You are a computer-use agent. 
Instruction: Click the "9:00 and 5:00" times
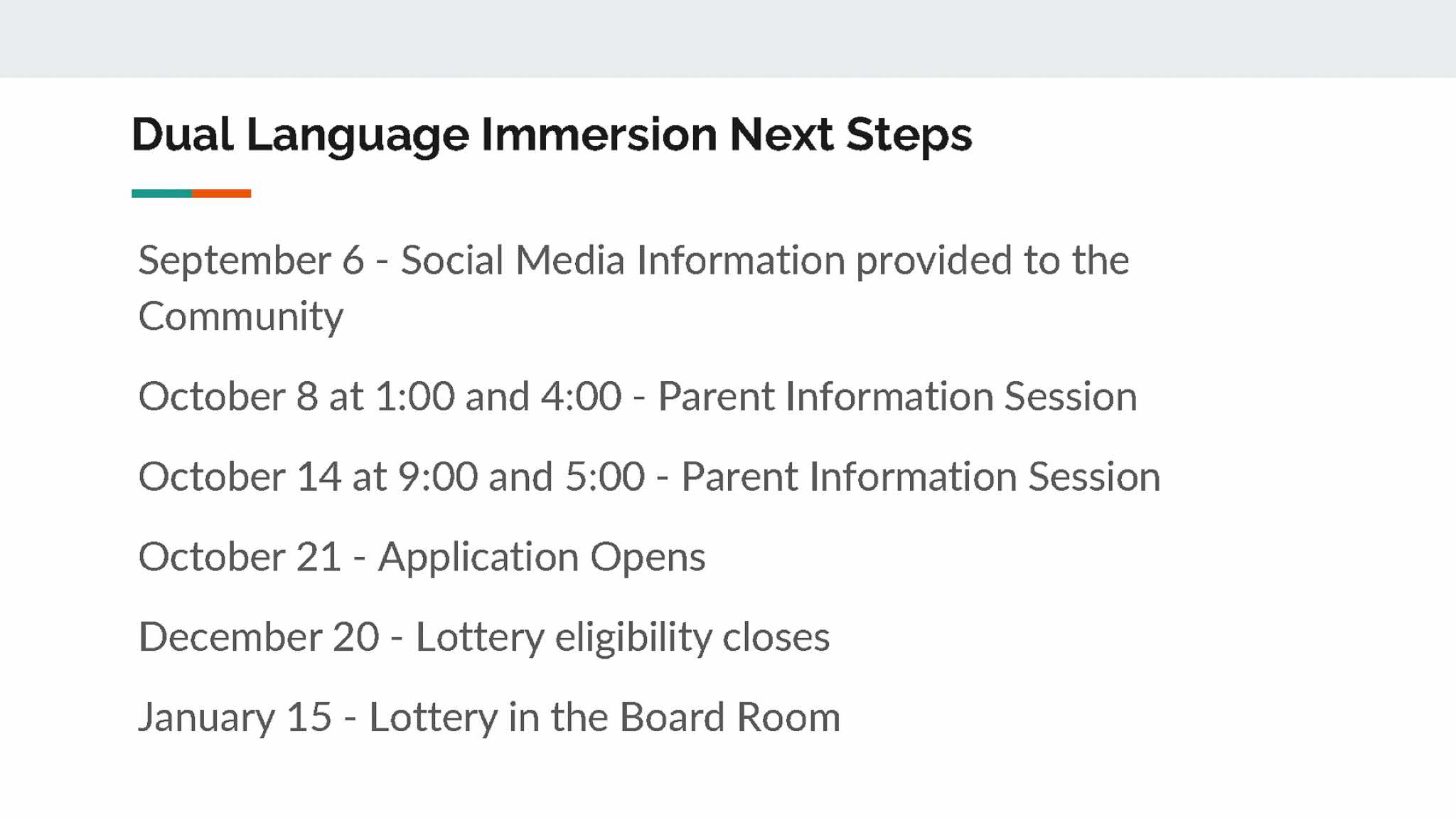pos(521,476)
